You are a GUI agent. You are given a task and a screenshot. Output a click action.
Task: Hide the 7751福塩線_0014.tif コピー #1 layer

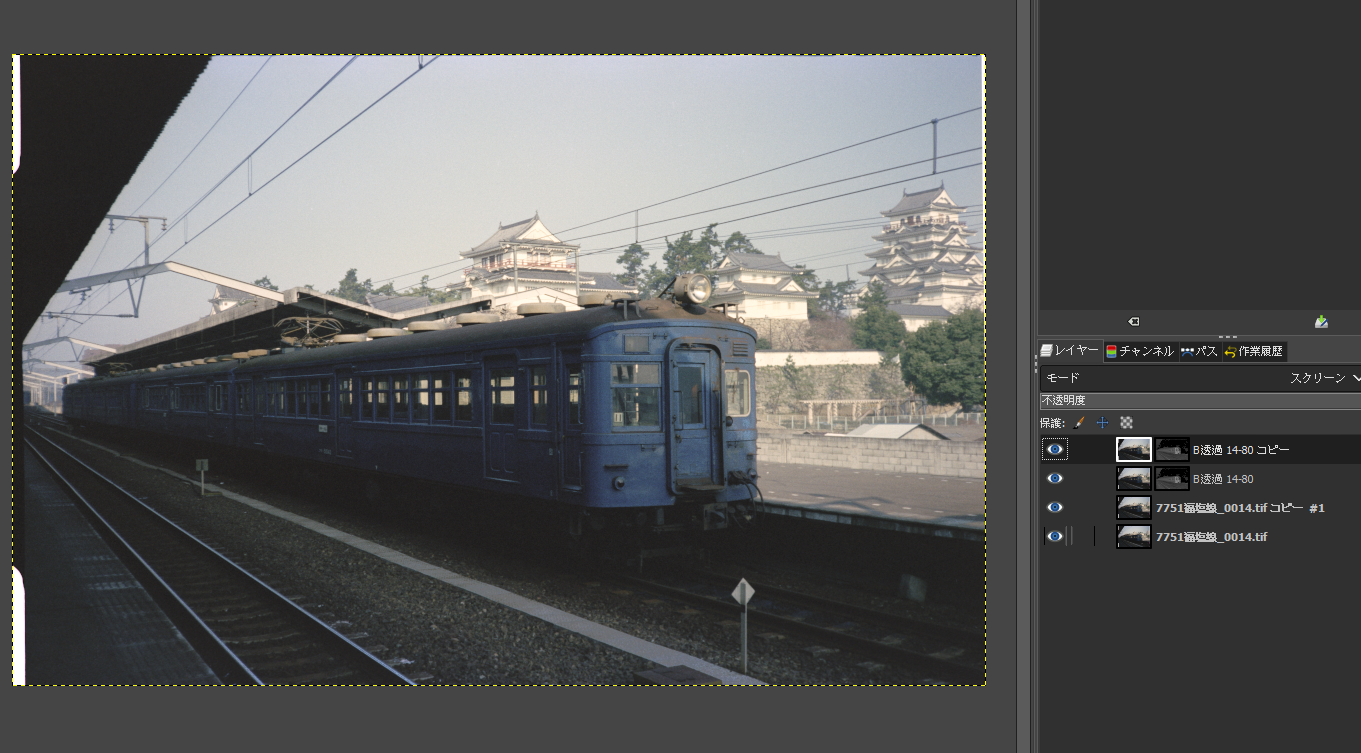pyautogui.click(x=1054, y=508)
